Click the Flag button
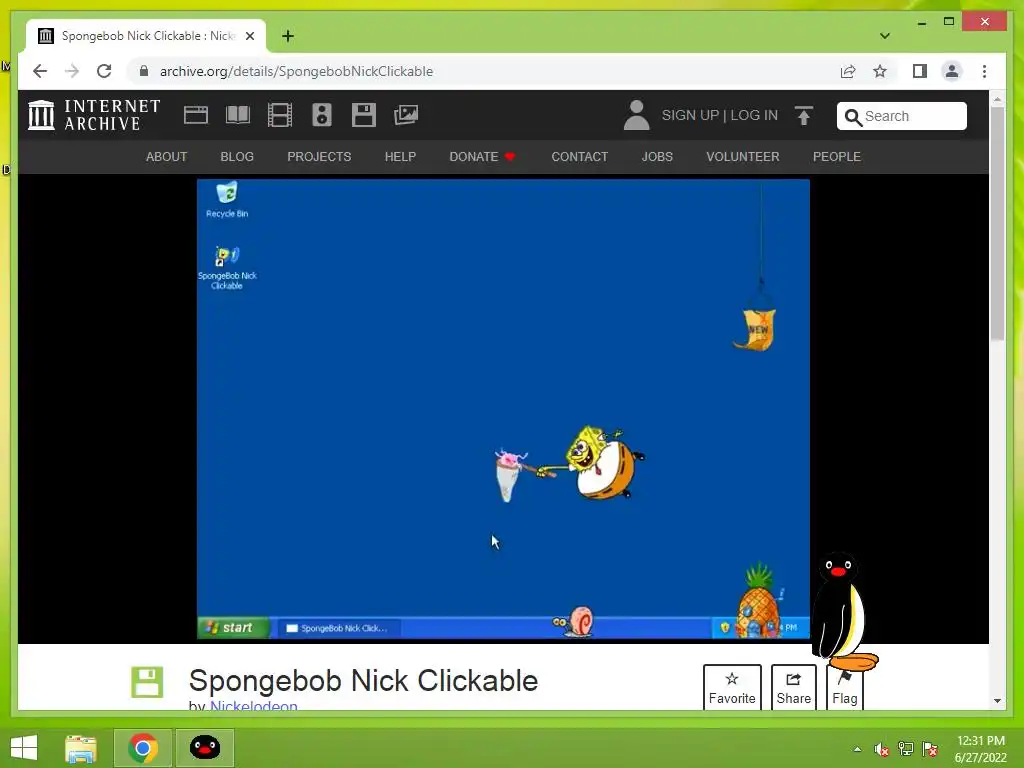1024x768 pixels. click(x=845, y=690)
